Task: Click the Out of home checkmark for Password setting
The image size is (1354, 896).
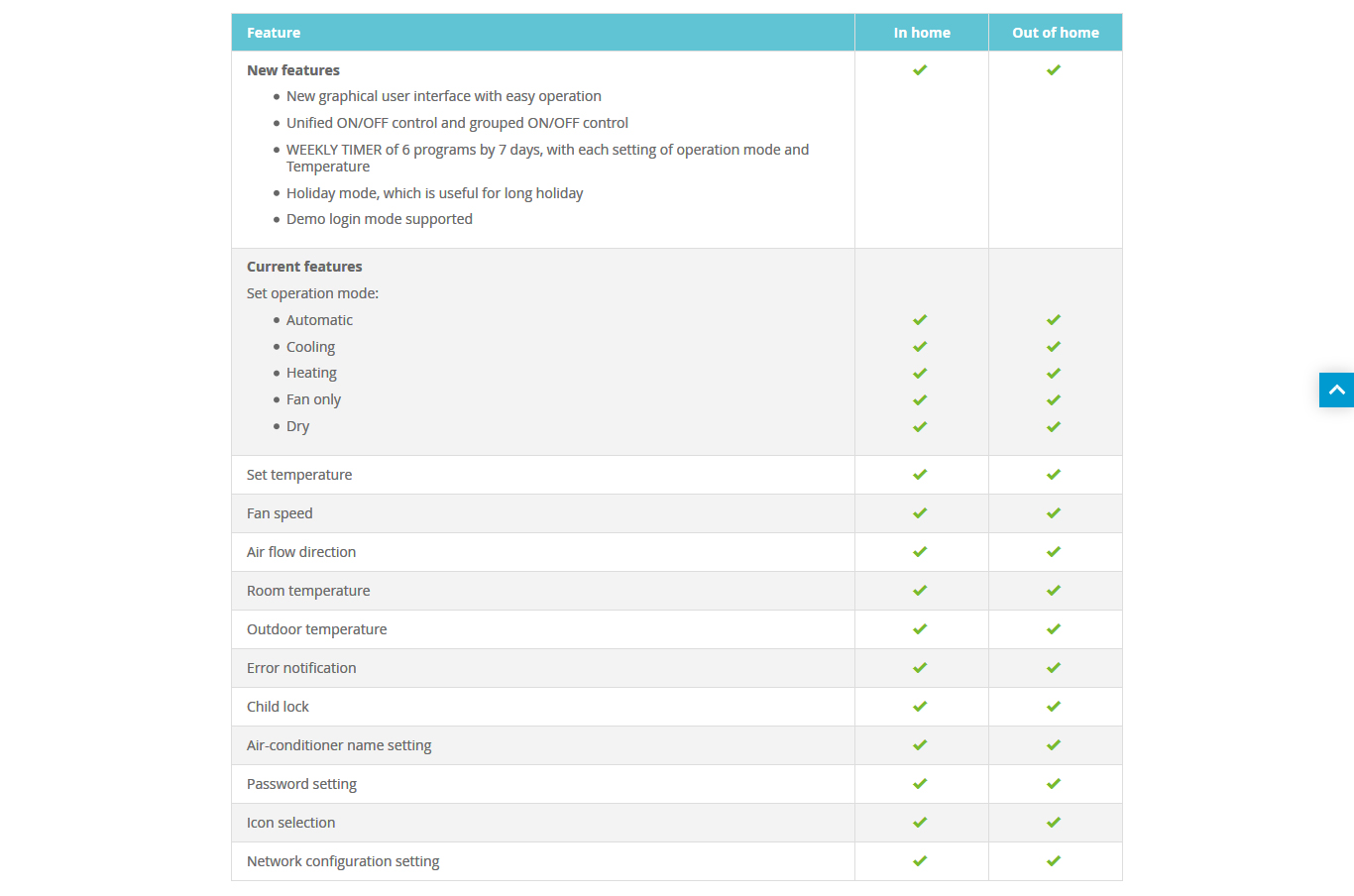Action: click(x=1054, y=784)
